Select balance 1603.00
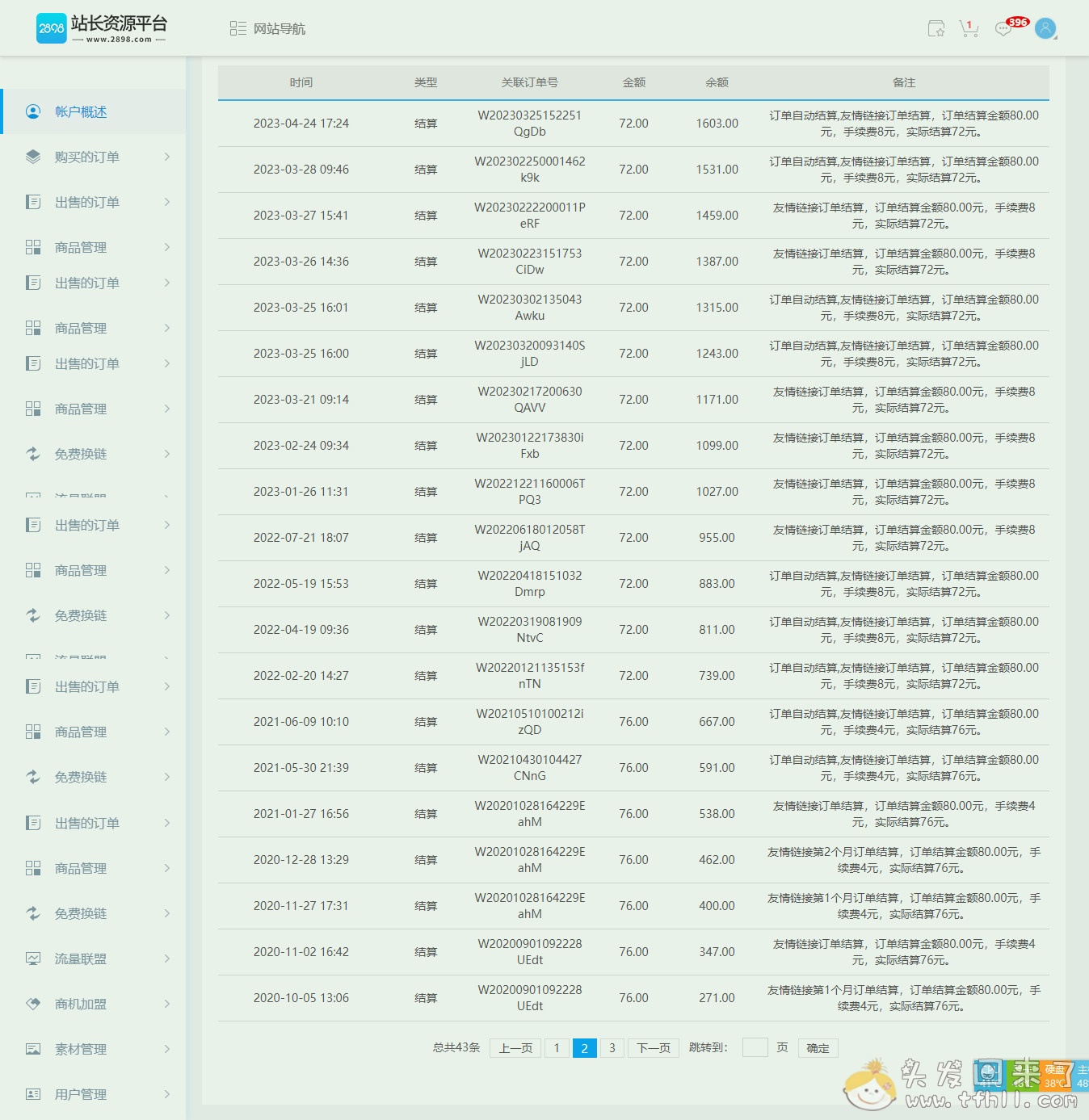The width and height of the screenshot is (1089, 1120). 717,124
